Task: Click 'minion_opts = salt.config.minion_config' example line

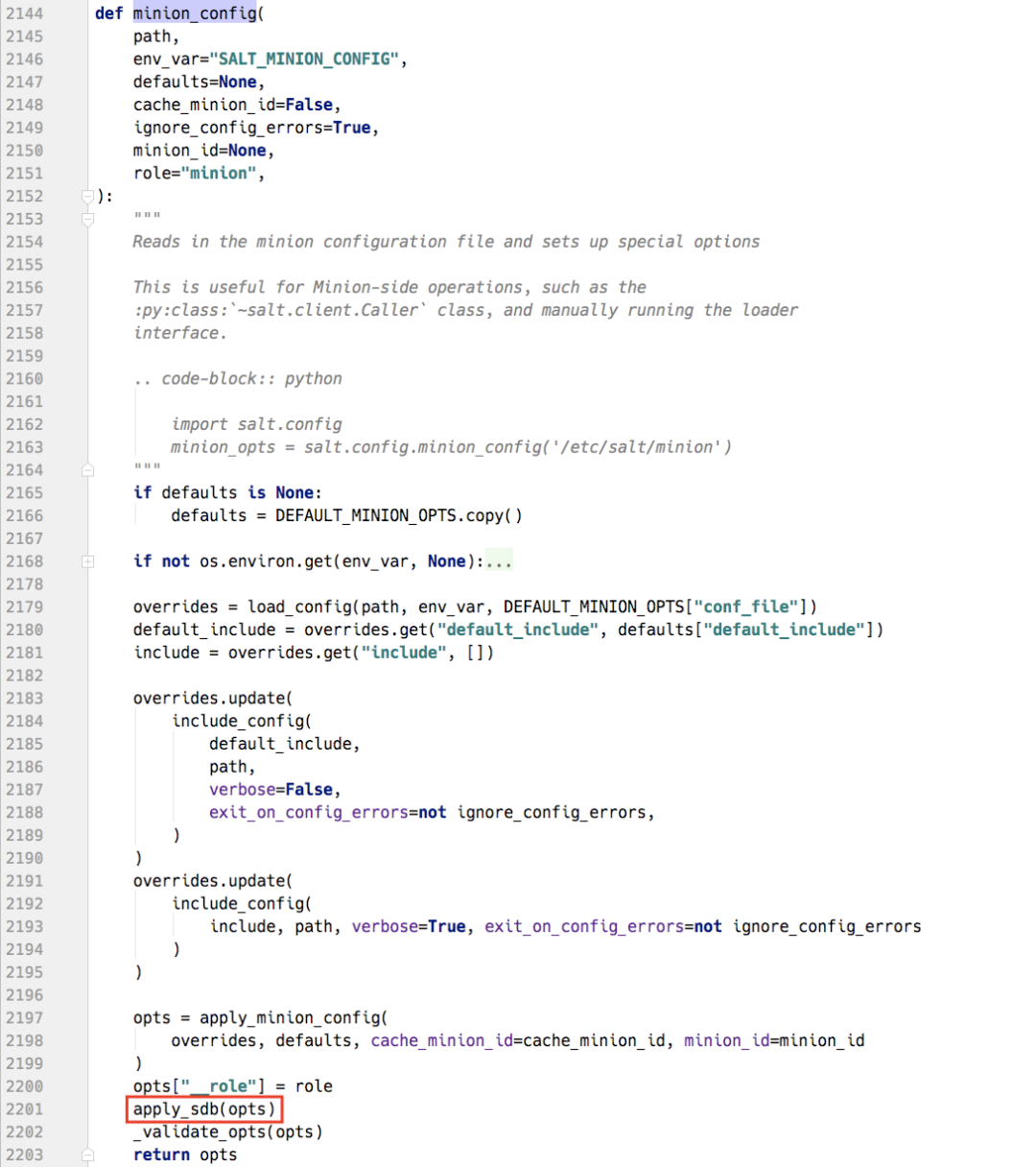Action: click(x=451, y=447)
